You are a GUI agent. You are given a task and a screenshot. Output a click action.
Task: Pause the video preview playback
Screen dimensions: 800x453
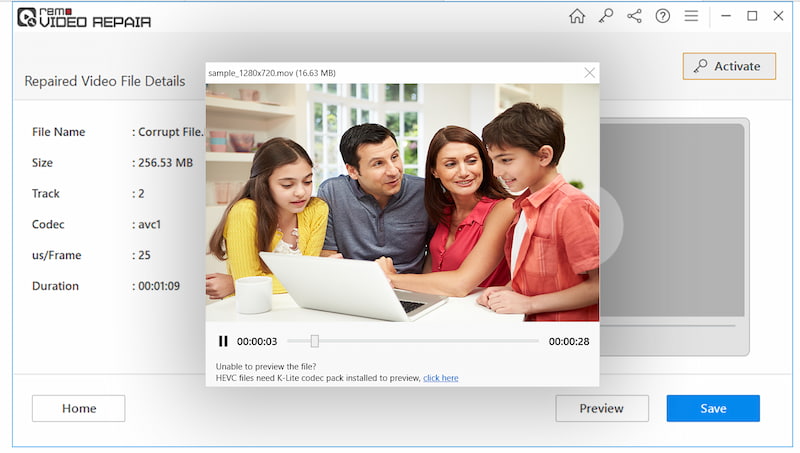pyautogui.click(x=223, y=341)
